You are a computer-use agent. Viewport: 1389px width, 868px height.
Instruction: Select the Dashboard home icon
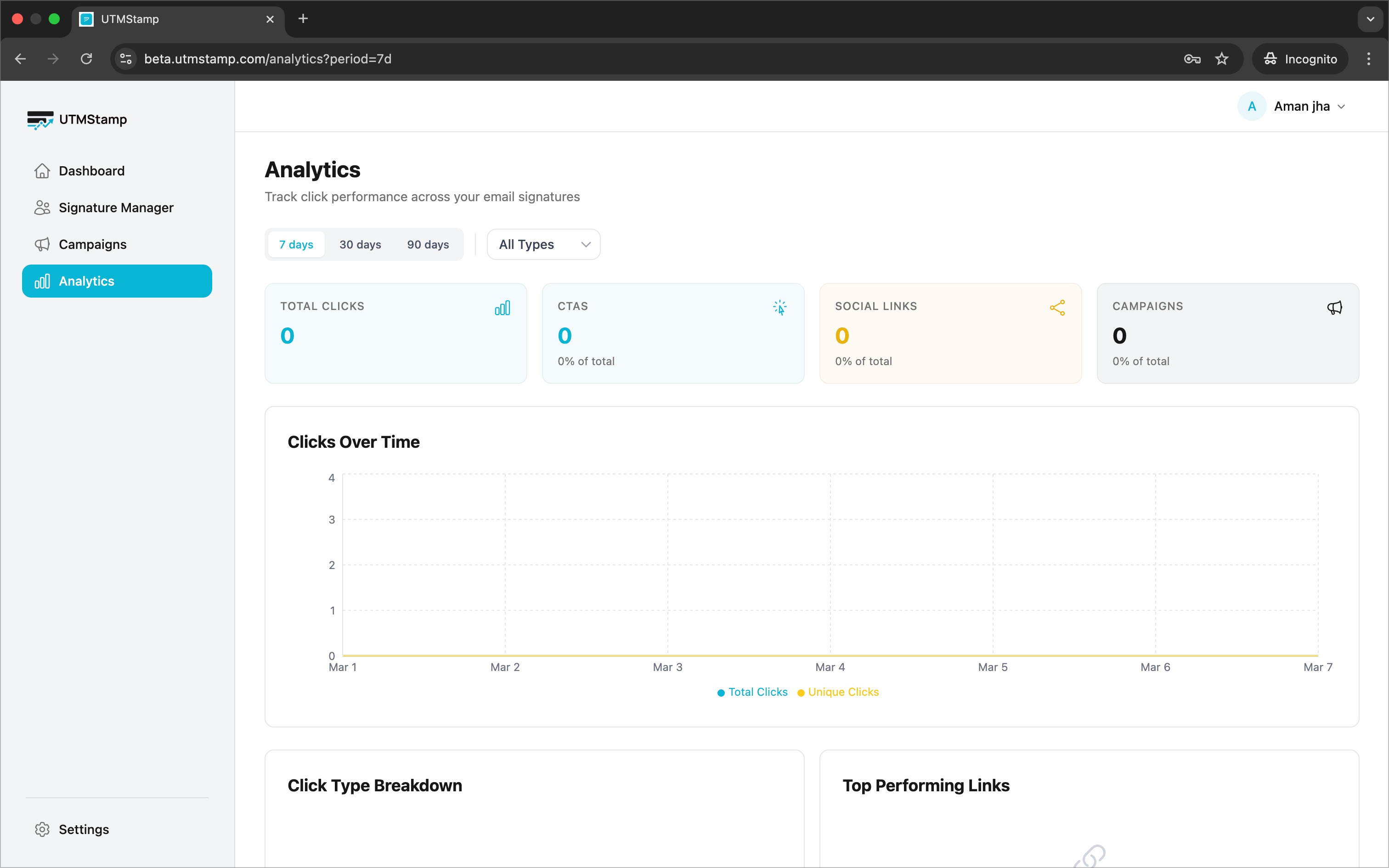click(x=41, y=170)
